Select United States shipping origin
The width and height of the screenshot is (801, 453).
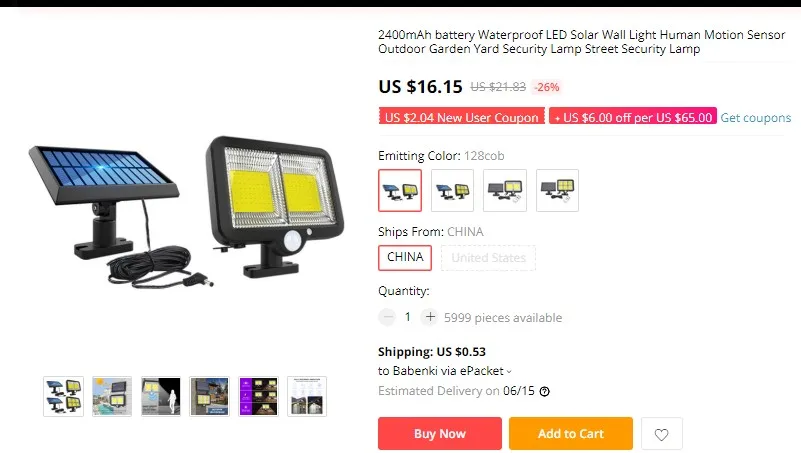point(488,257)
